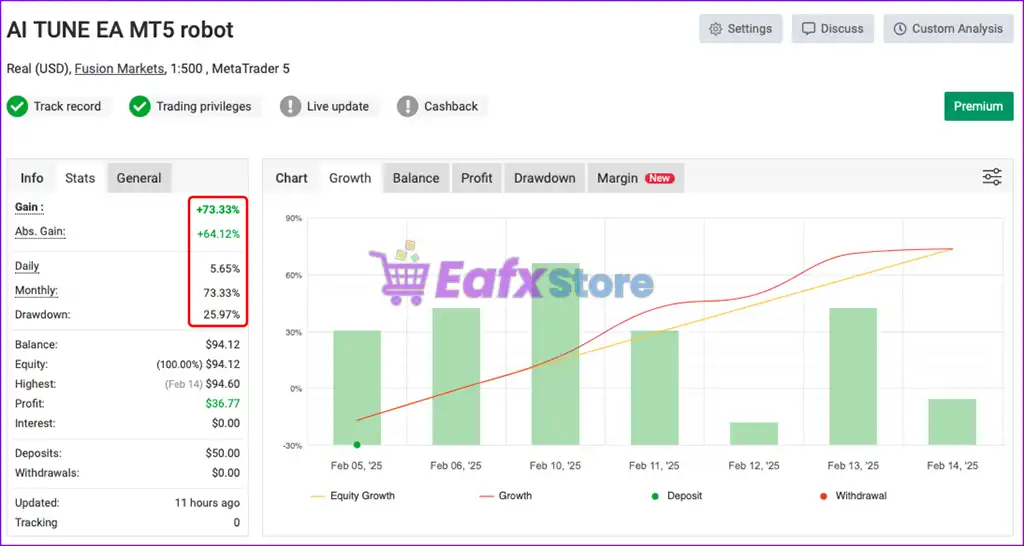Click the Cashback exclamation icon

tap(408, 106)
